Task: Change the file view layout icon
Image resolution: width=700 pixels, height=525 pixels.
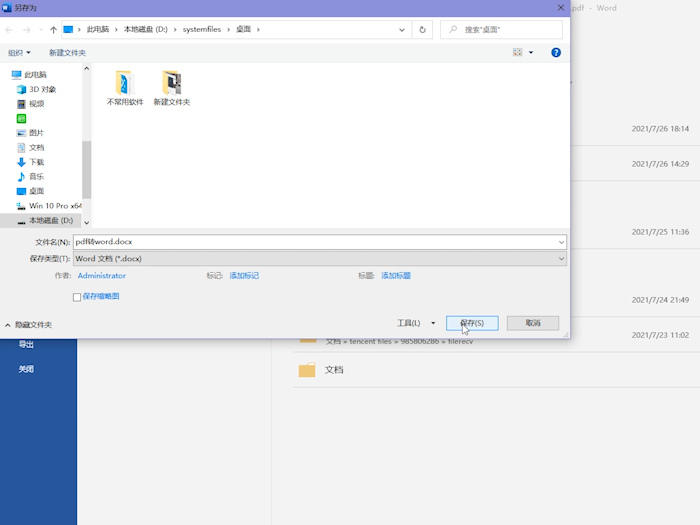Action: [518, 52]
